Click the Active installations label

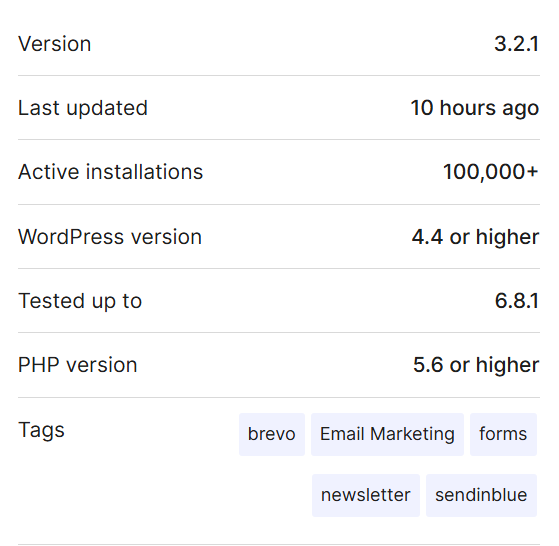click(111, 172)
